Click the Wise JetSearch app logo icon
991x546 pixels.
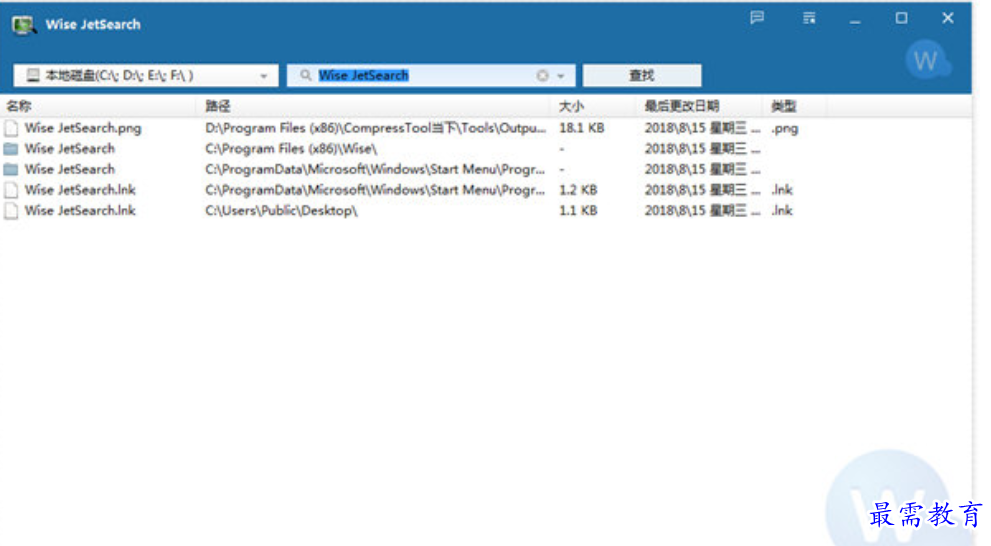coord(23,25)
